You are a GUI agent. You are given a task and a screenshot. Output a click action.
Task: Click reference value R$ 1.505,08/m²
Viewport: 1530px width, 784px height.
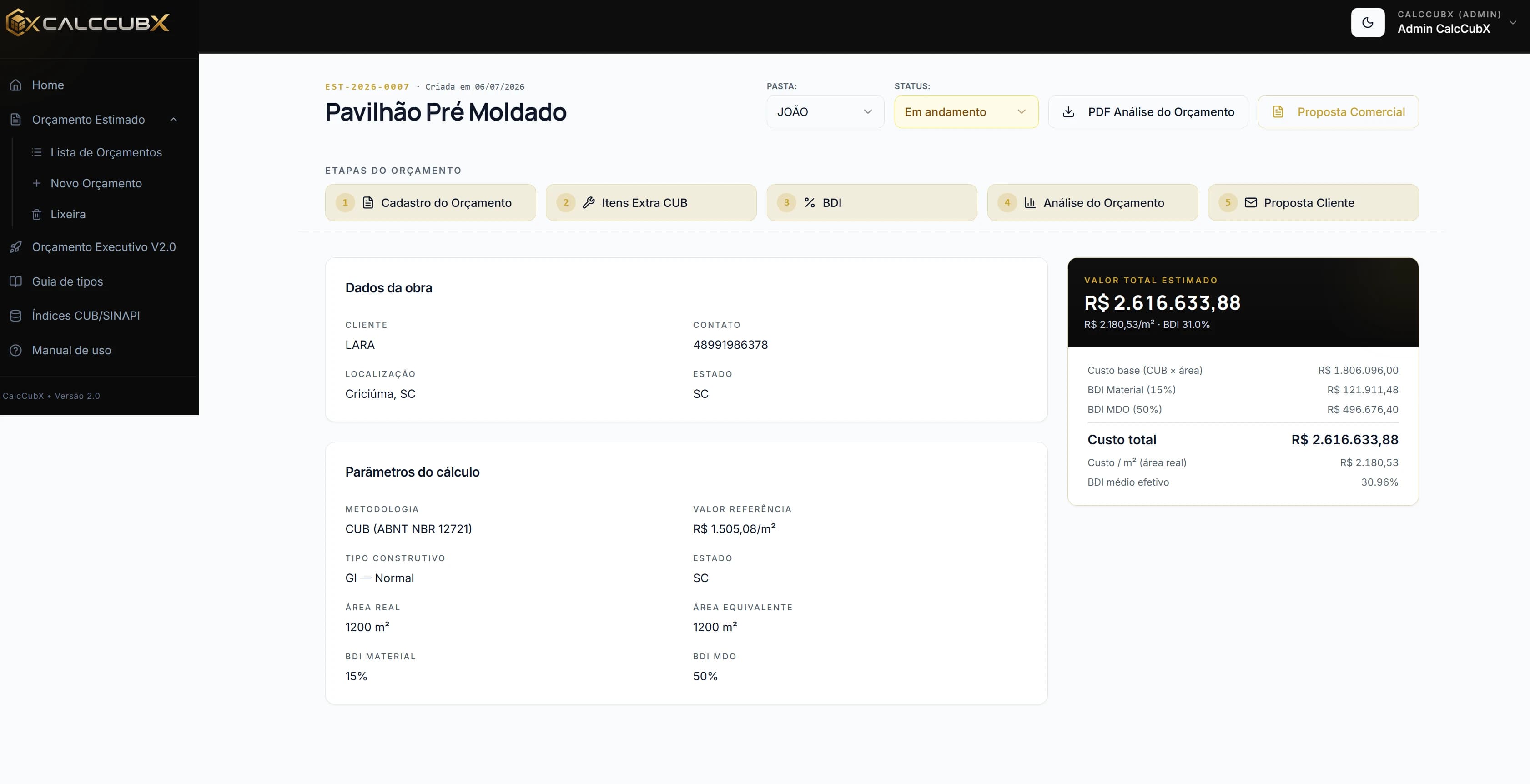click(734, 528)
